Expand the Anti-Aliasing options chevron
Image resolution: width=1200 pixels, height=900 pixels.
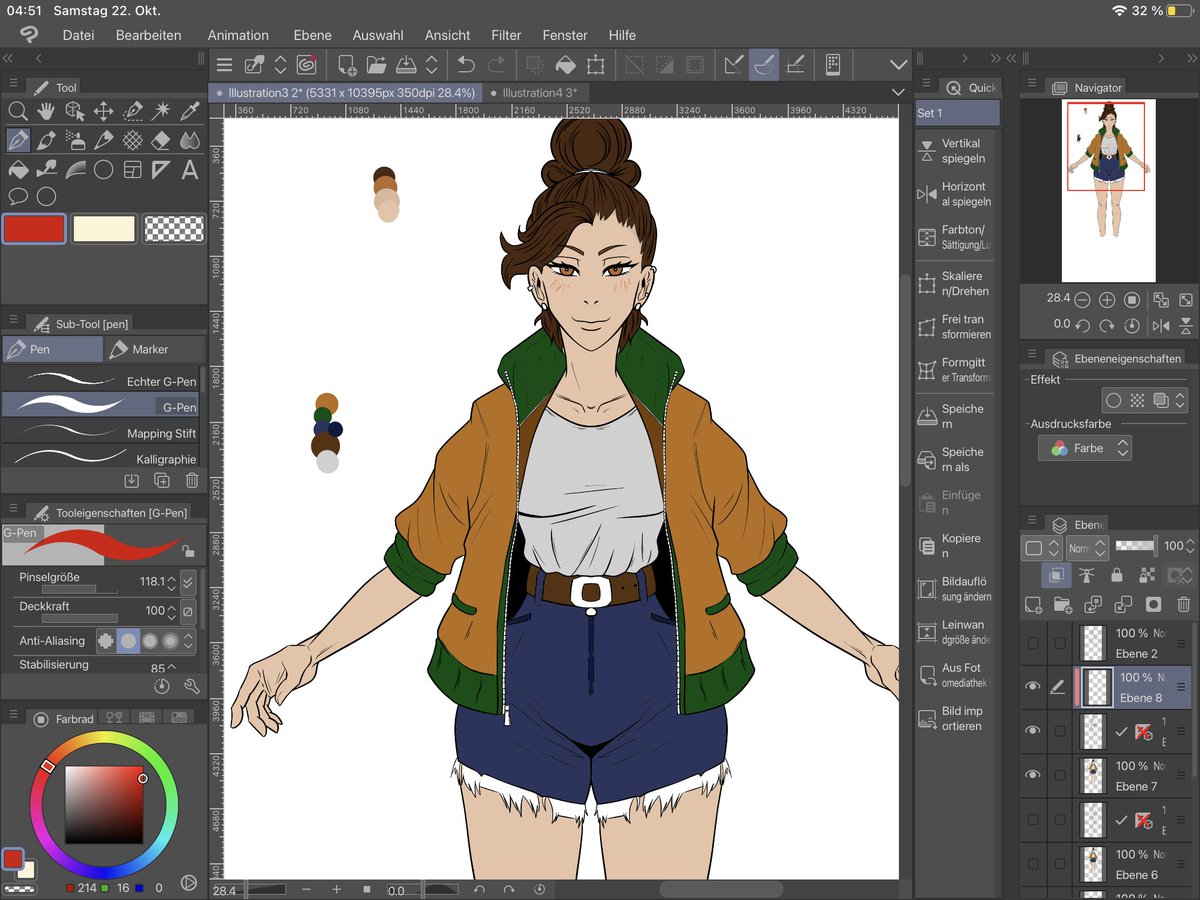(x=188, y=641)
